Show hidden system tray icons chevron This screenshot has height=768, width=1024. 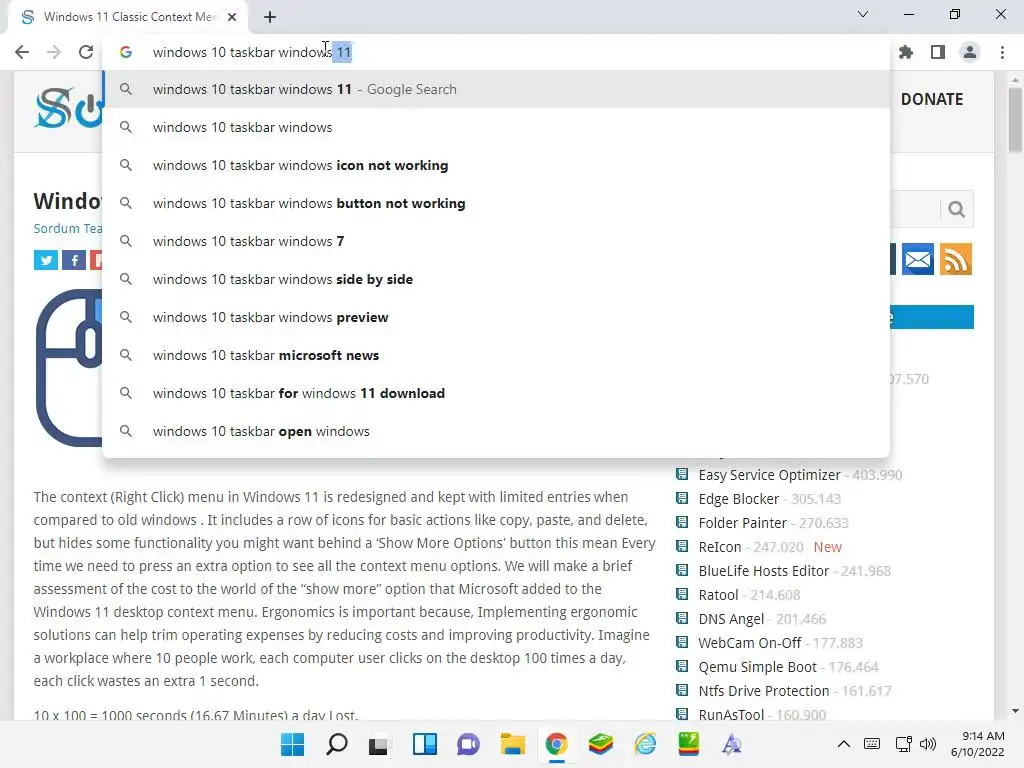pyautogui.click(x=844, y=744)
